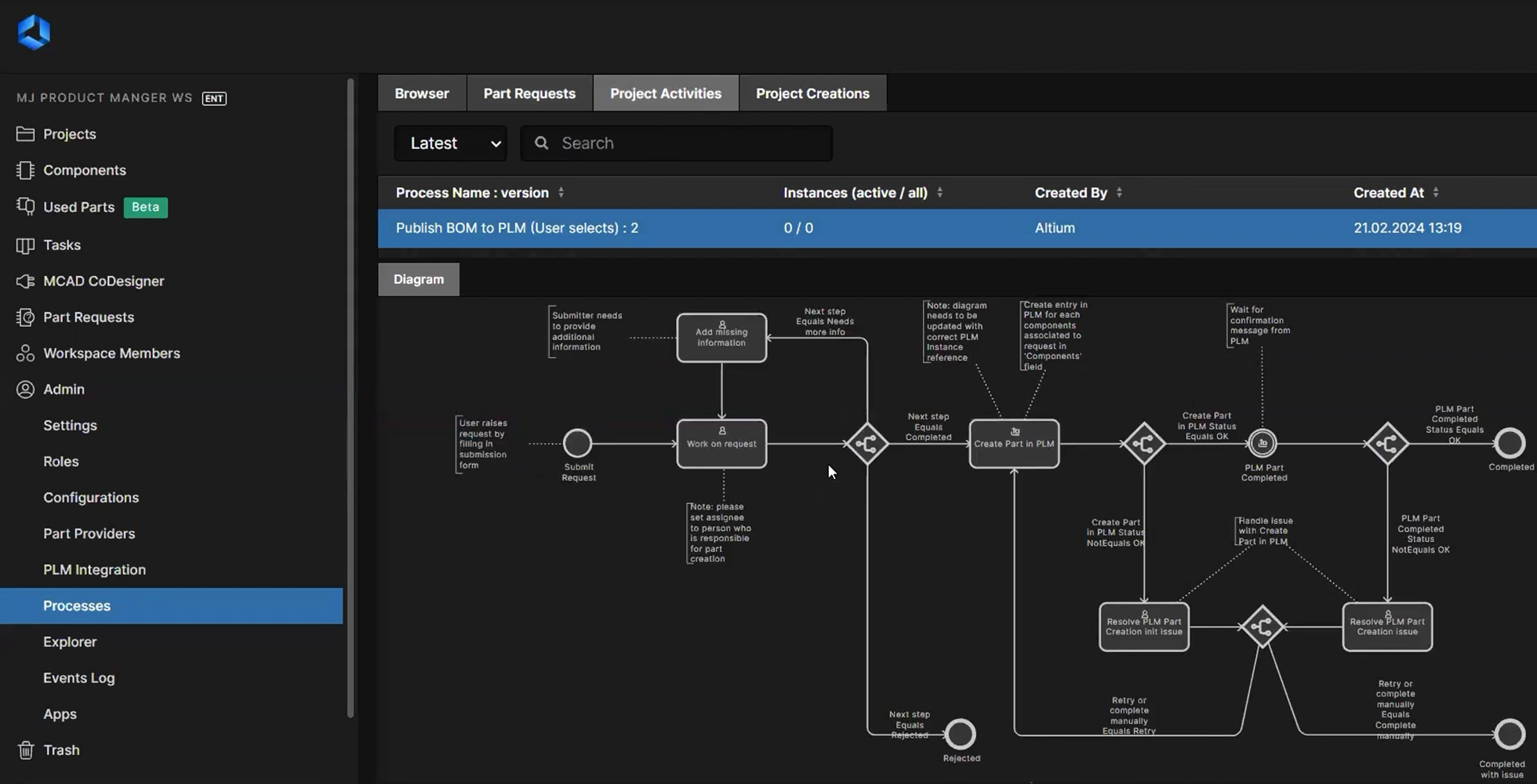Switch to the Project Creations tab

click(x=812, y=93)
